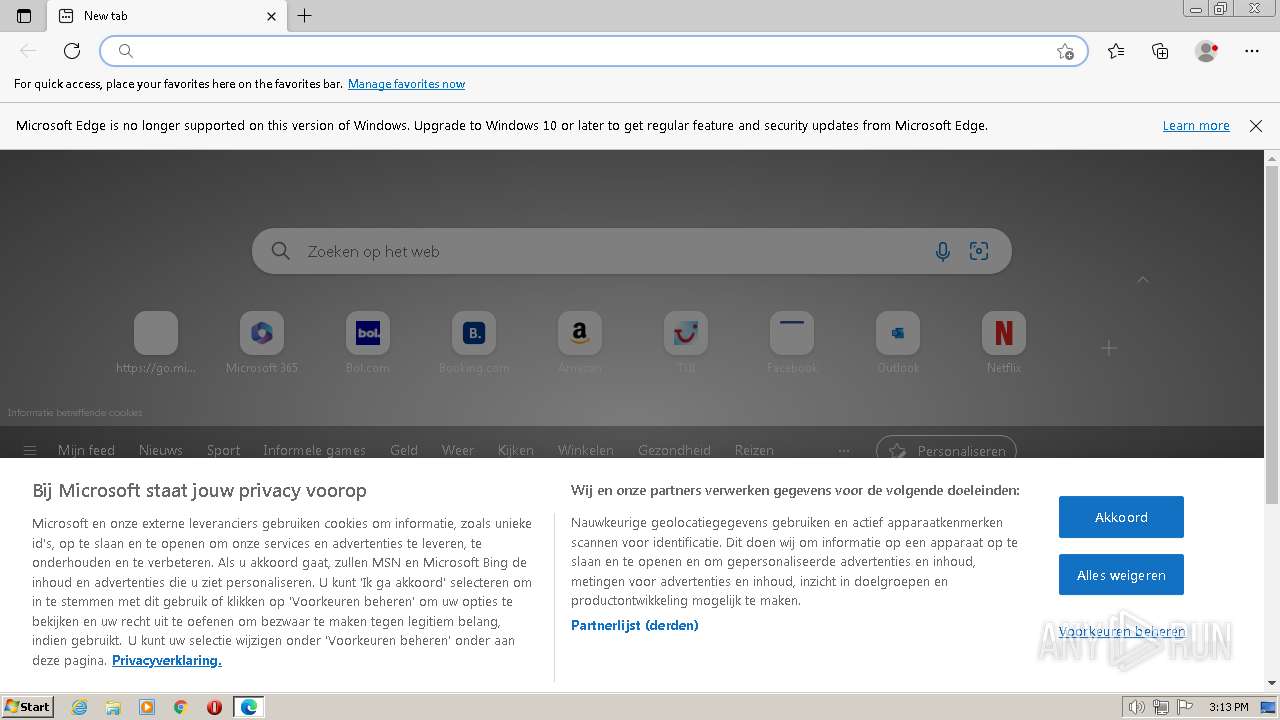Image resolution: width=1280 pixels, height=720 pixels.
Task: Click the clock showing 3:13 PM
Action: click(1228, 707)
